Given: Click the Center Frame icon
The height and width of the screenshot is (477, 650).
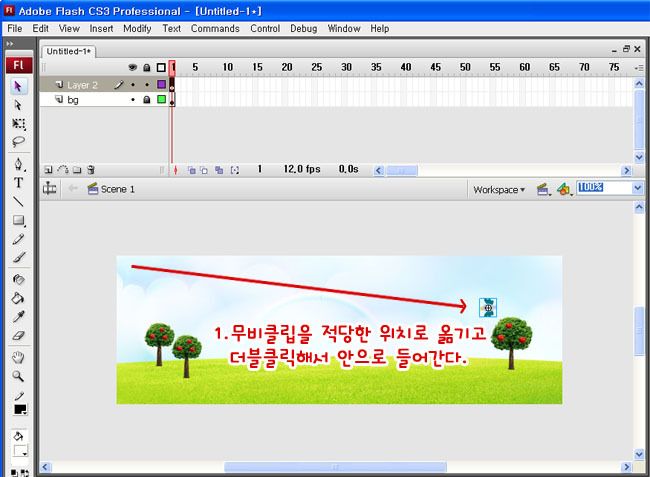Looking at the screenshot, I should coord(175,170).
